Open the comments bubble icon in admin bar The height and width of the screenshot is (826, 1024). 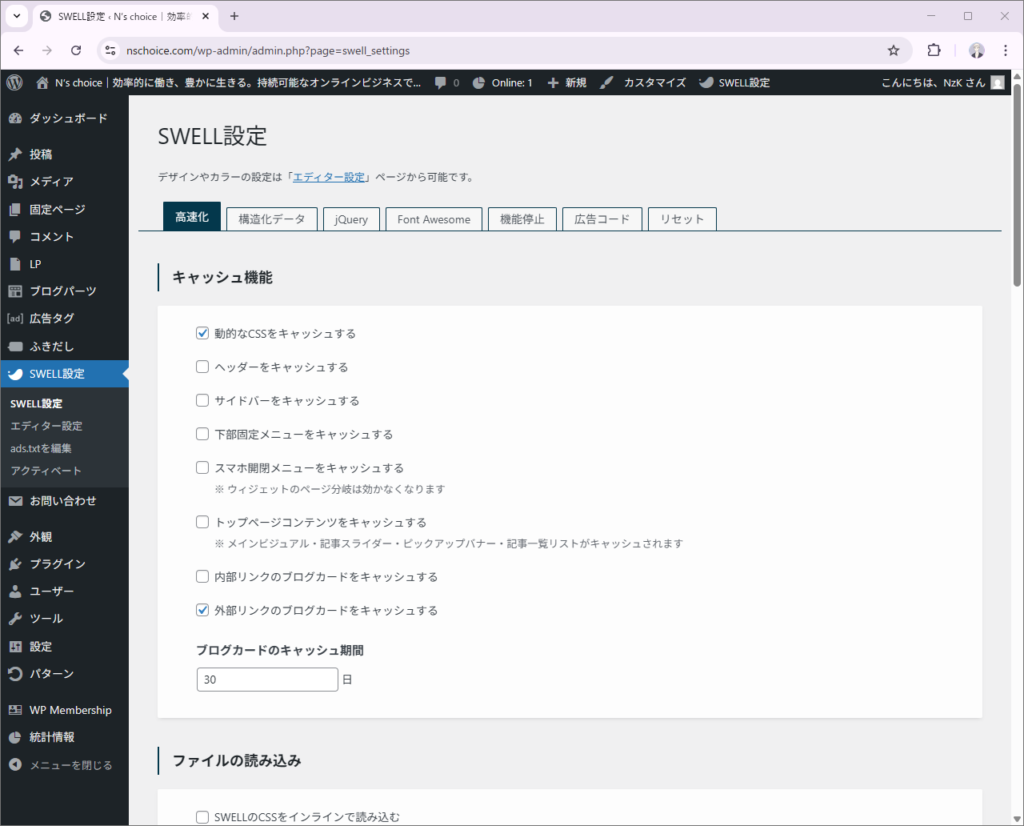point(441,82)
